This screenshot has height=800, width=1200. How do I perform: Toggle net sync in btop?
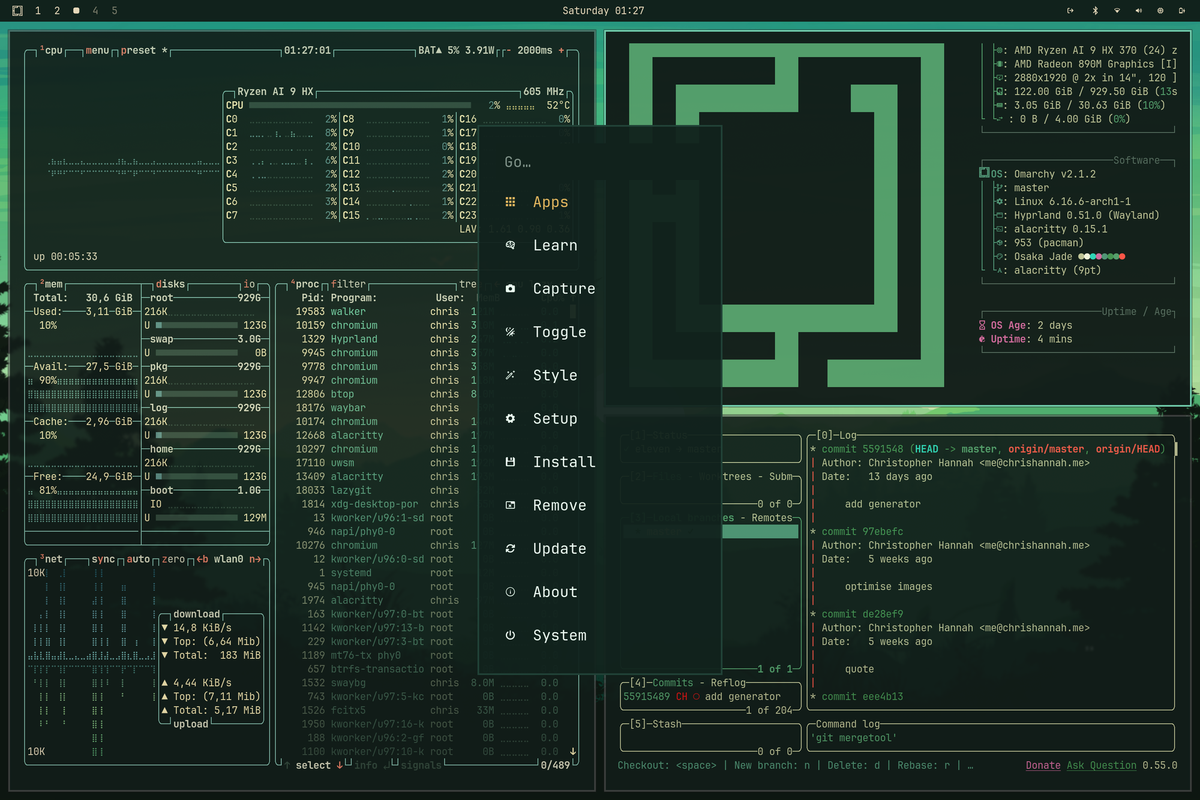point(103,559)
